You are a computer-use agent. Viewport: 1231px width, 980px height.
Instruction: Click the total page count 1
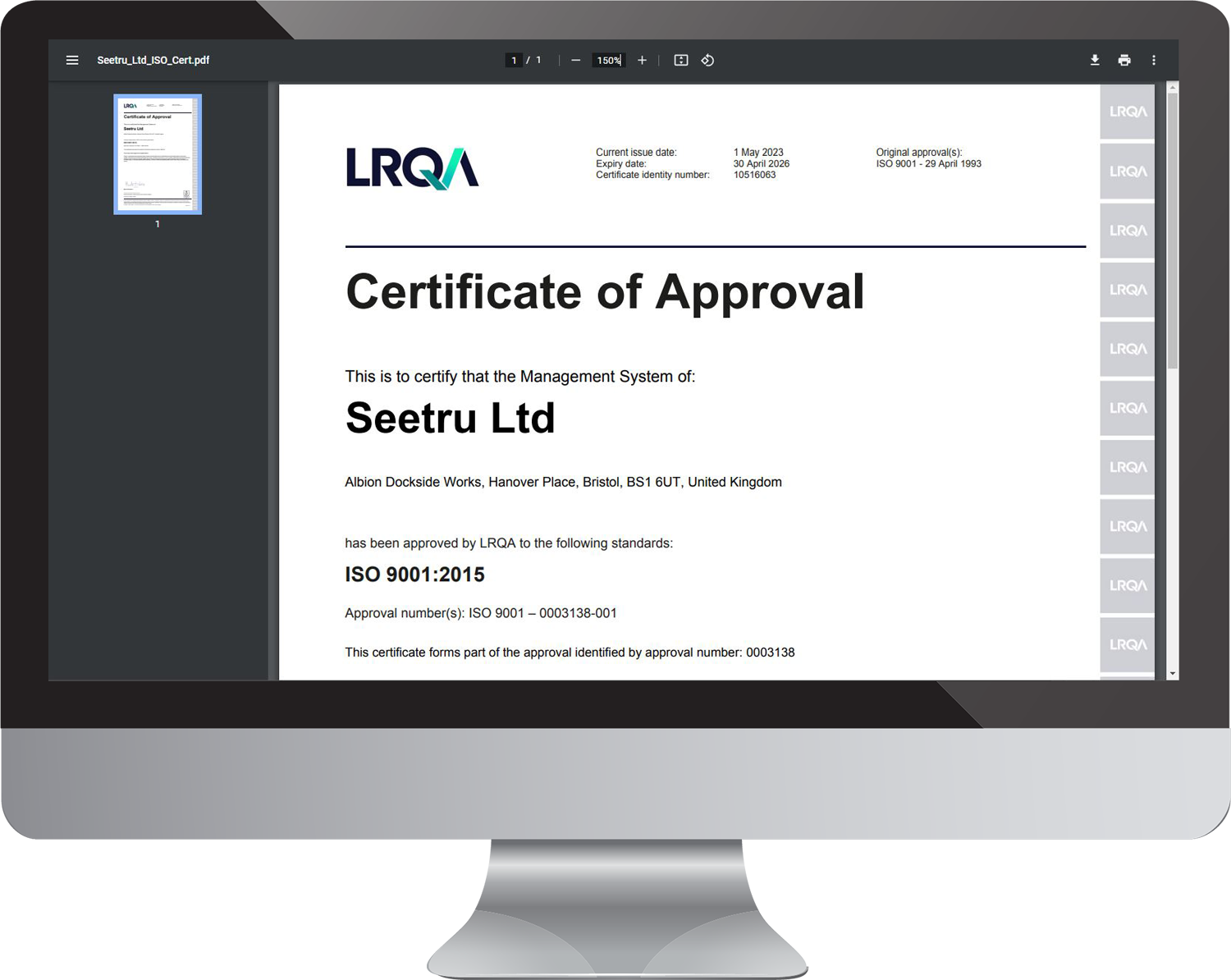(x=538, y=60)
